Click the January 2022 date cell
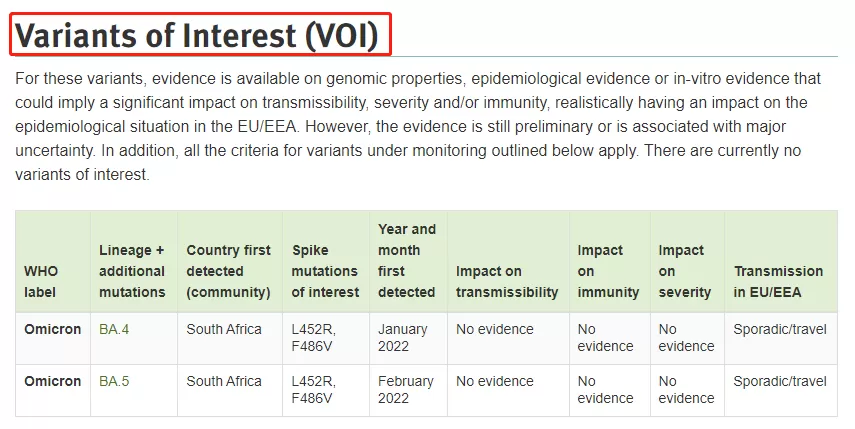 [x=402, y=338]
